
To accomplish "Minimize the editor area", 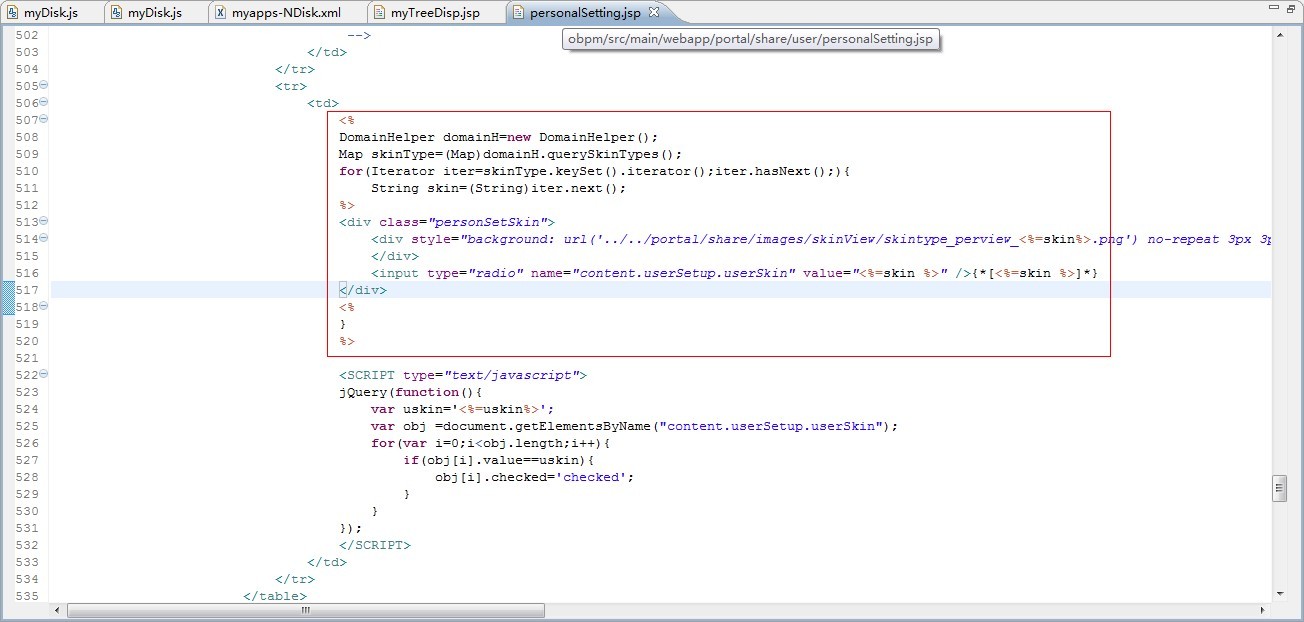I will click(x=1273, y=8).
